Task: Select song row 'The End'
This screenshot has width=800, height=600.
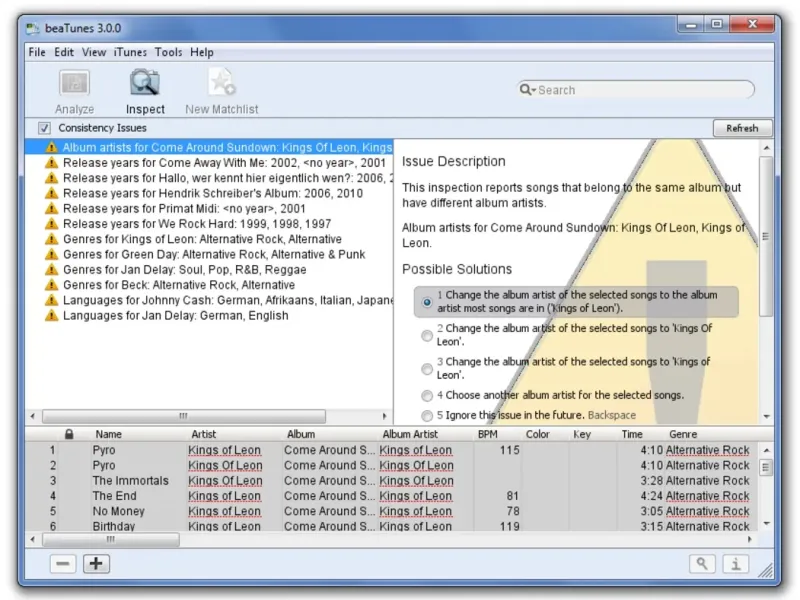Action: tap(392, 496)
